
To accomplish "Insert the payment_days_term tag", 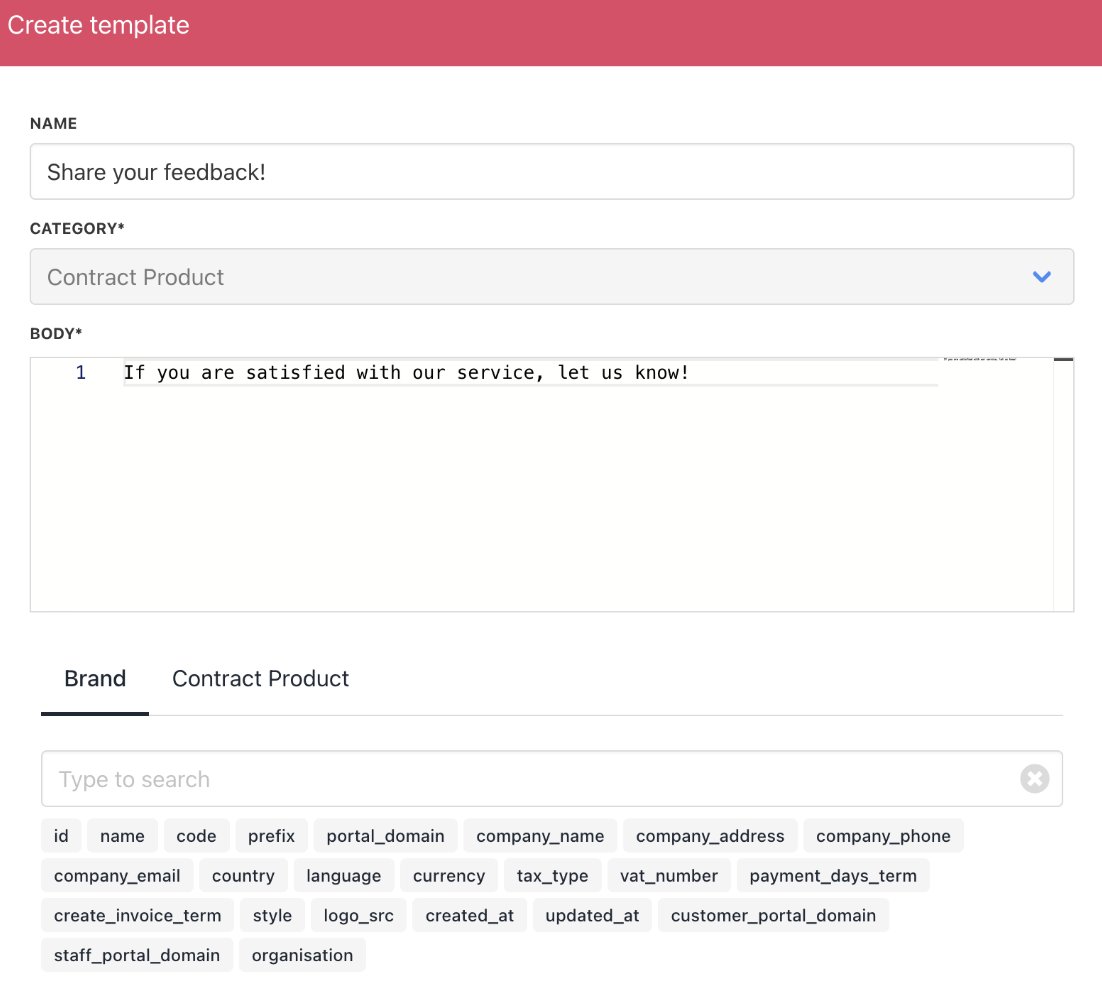I will click(x=833, y=876).
